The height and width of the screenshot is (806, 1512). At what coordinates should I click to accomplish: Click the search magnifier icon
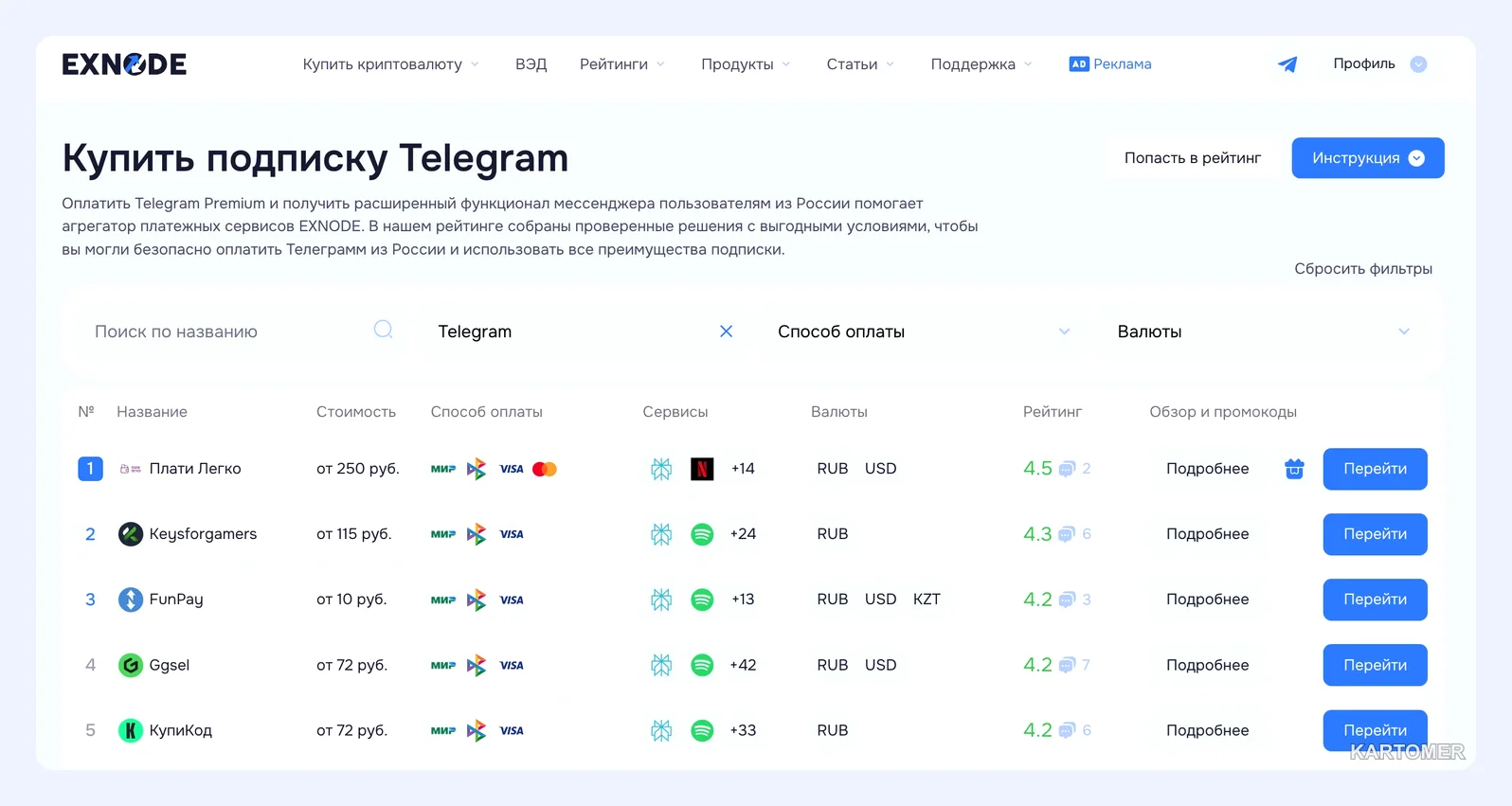tap(383, 330)
